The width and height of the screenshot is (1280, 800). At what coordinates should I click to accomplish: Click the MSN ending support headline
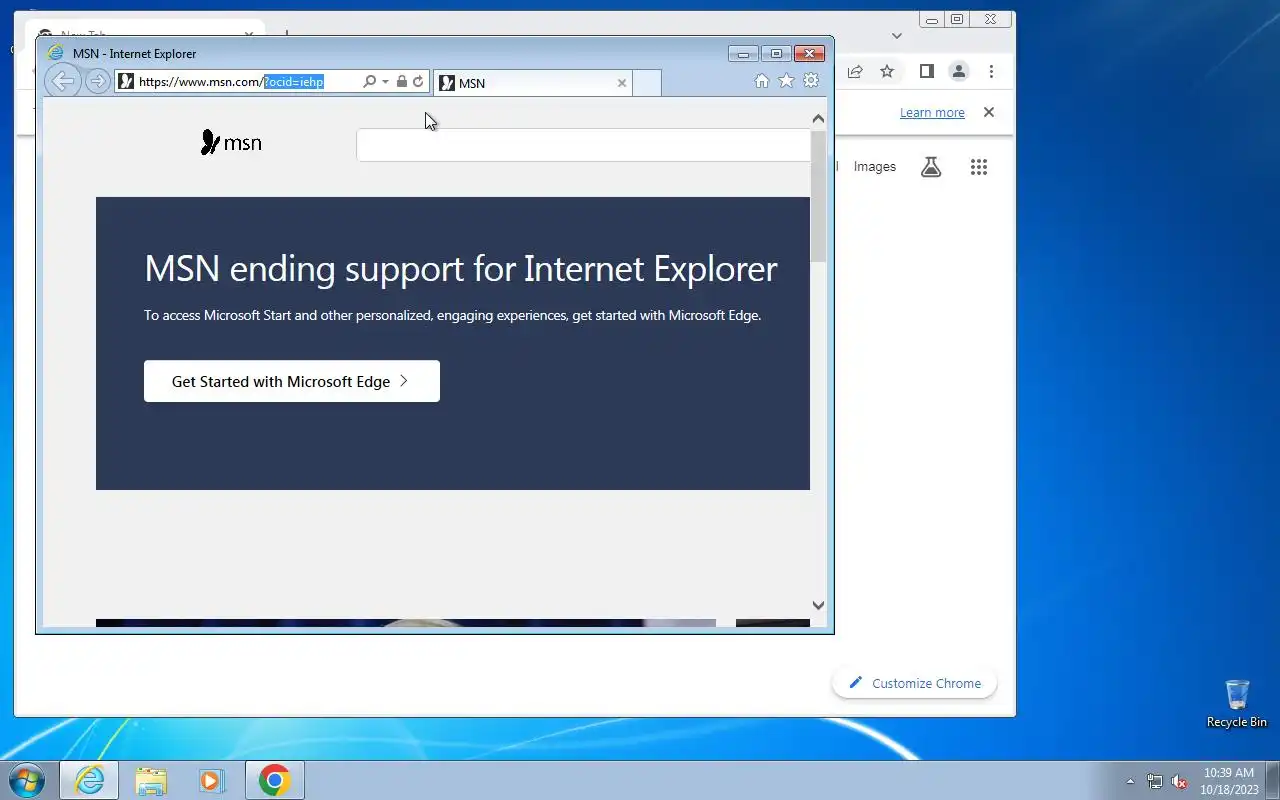[x=461, y=269]
